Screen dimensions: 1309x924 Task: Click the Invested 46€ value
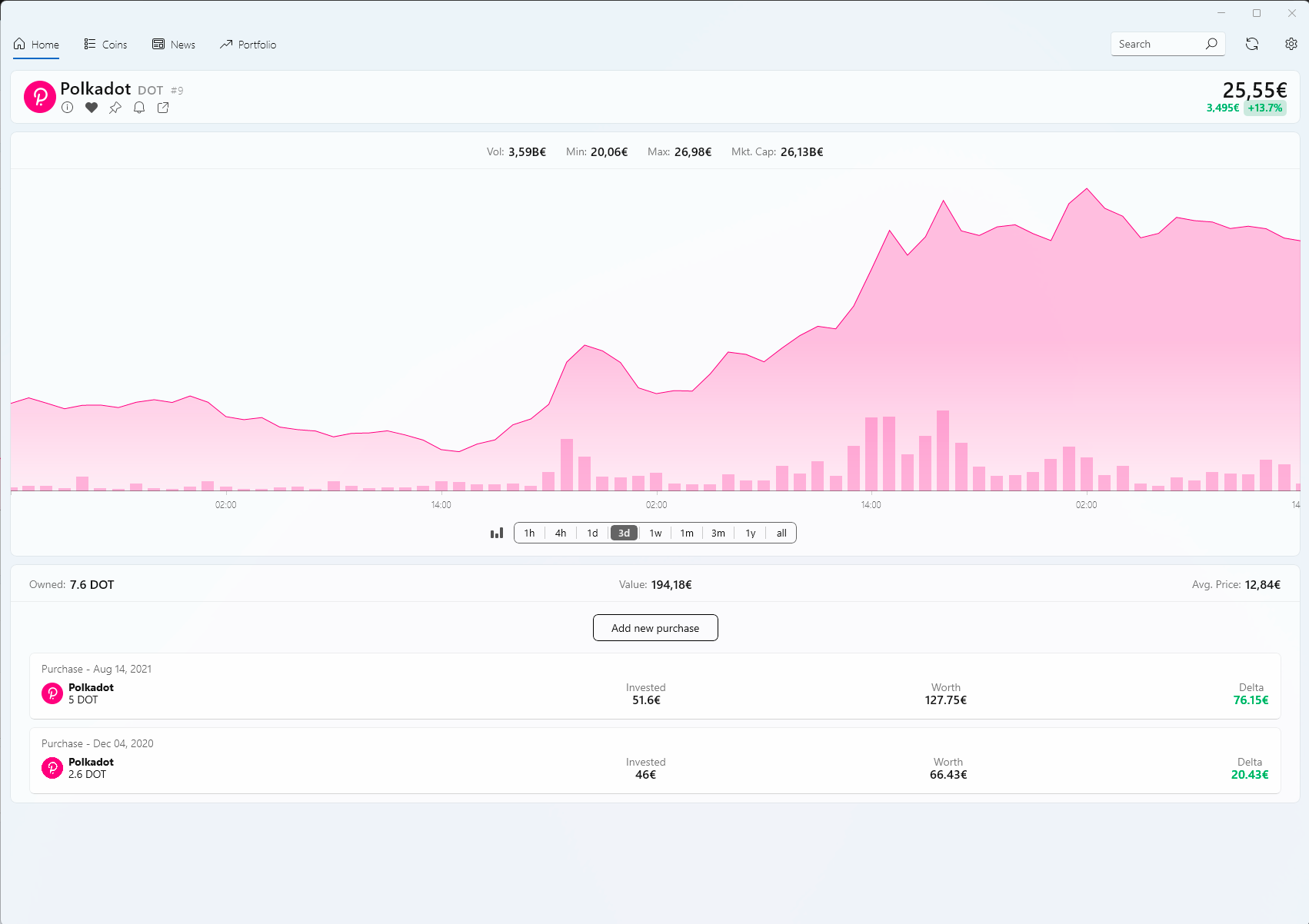[x=645, y=775]
